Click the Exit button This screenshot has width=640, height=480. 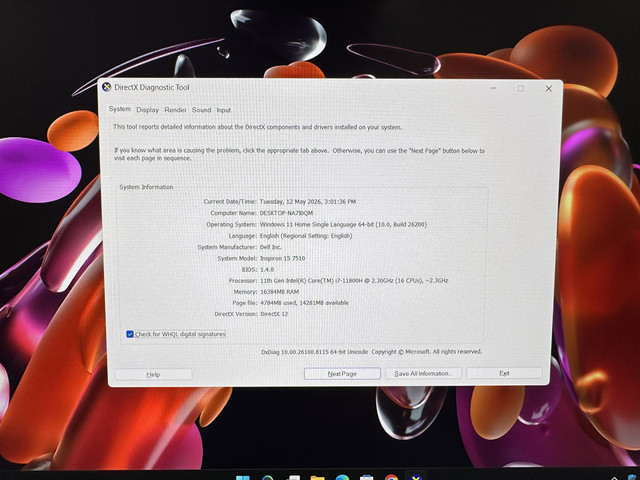point(504,373)
